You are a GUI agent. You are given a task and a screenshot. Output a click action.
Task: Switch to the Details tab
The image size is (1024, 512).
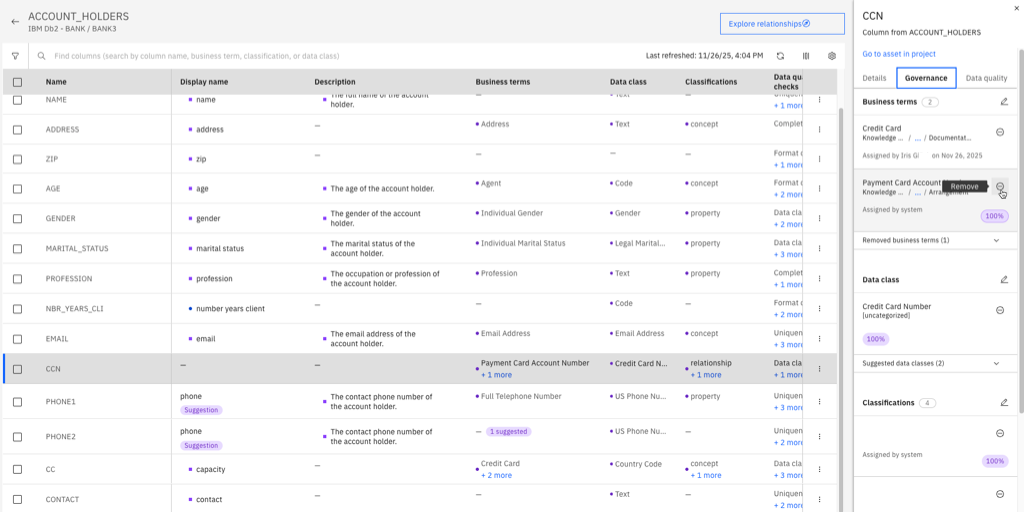point(874,78)
